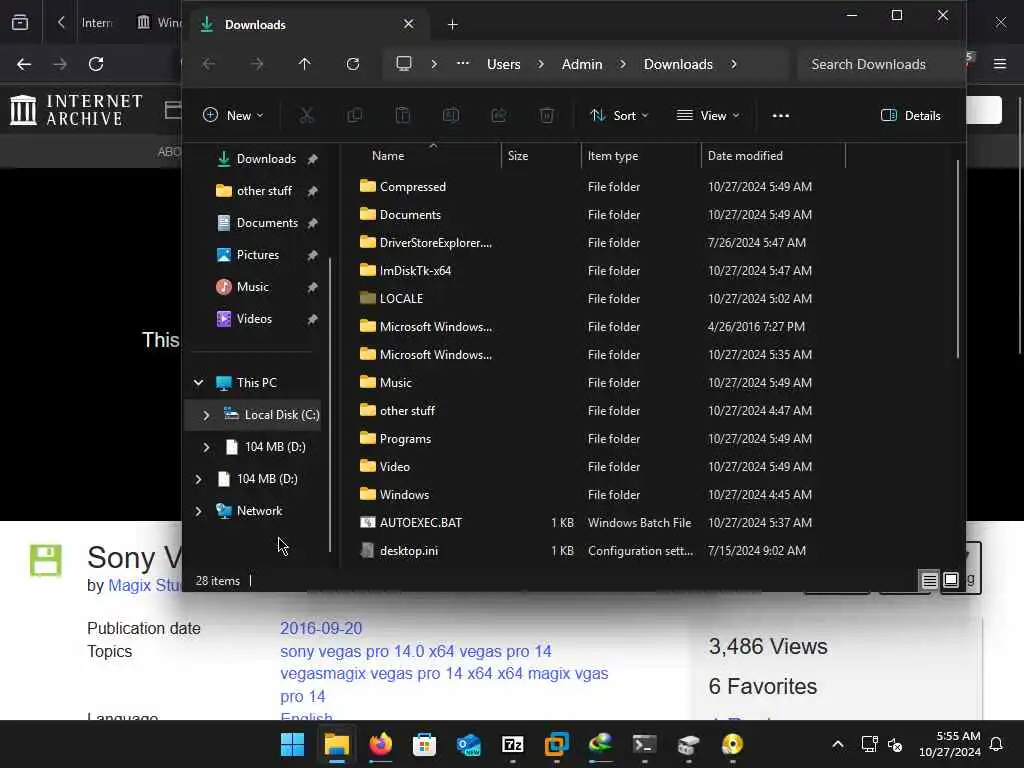Expand the chevron after Downloads in breadcrumb
Screen dimensions: 1024x768
[x=734, y=64]
